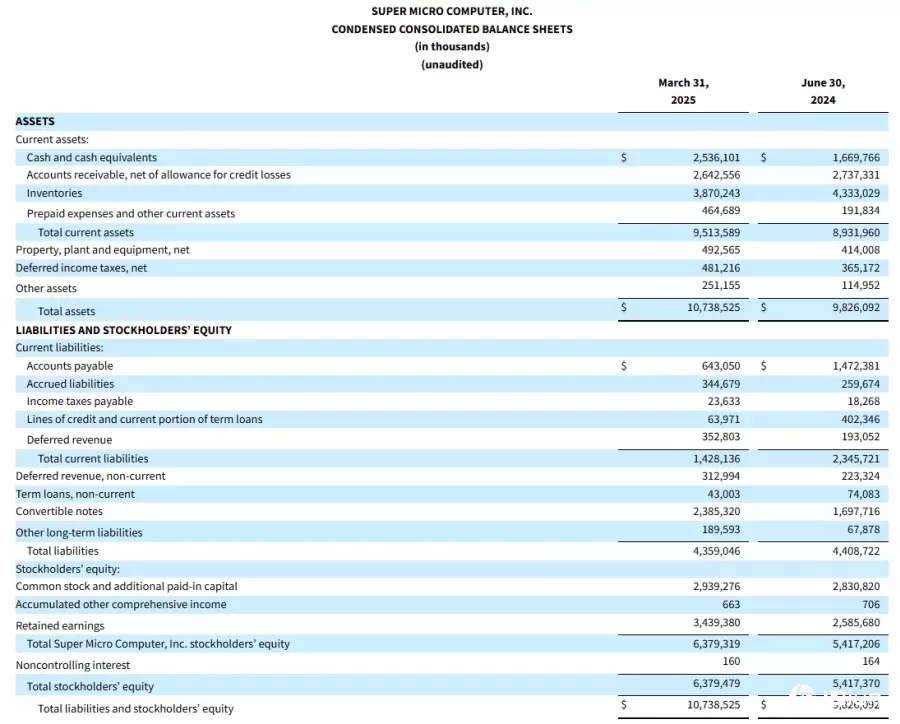Screen dimensions: 900x724
Task: Click the "Other long-term liabilities" label
Action: click(x=79, y=533)
